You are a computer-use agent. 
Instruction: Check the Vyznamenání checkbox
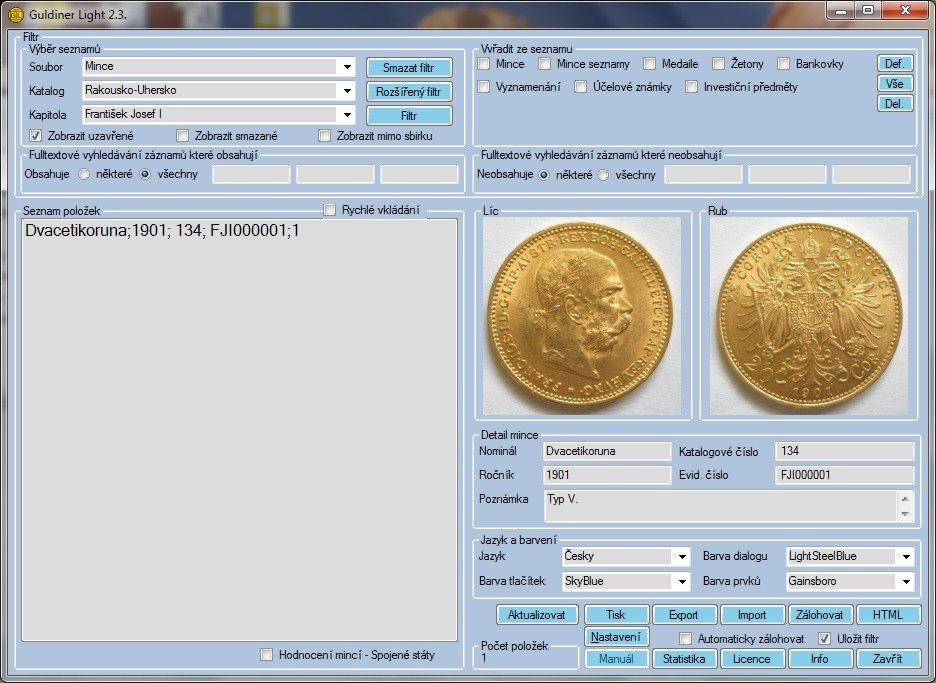coord(484,87)
